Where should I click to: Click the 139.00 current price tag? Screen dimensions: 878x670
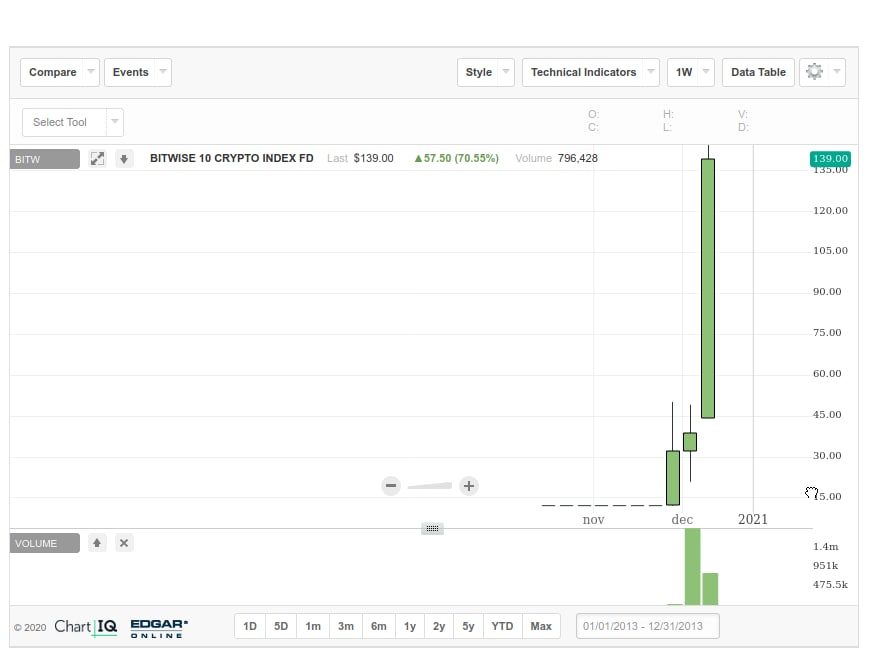[x=830, y=158]
